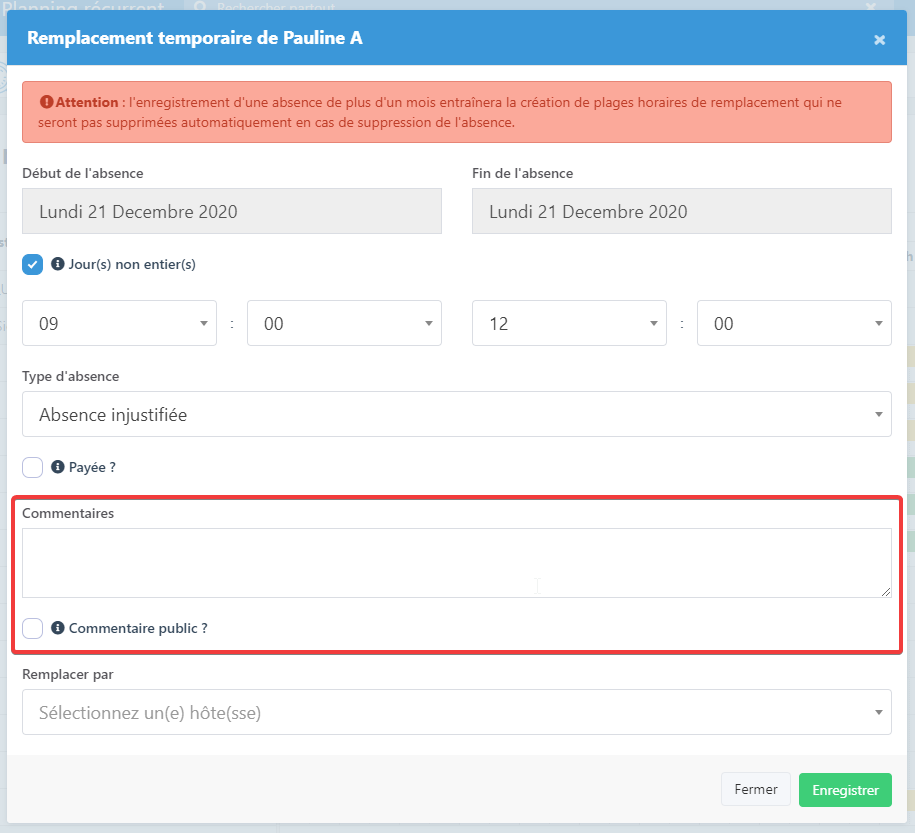Viewport: 915px width, 833px height.
Task: Dismiss the dialog with the X icon
Action: pos(879,40)
